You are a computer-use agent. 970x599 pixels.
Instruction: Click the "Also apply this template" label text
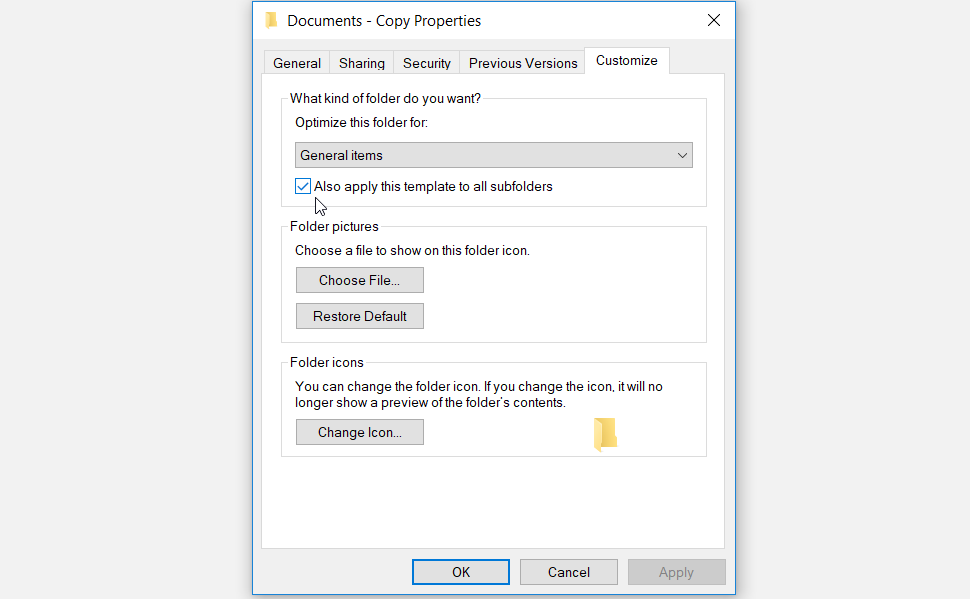[x=433, y=186]
